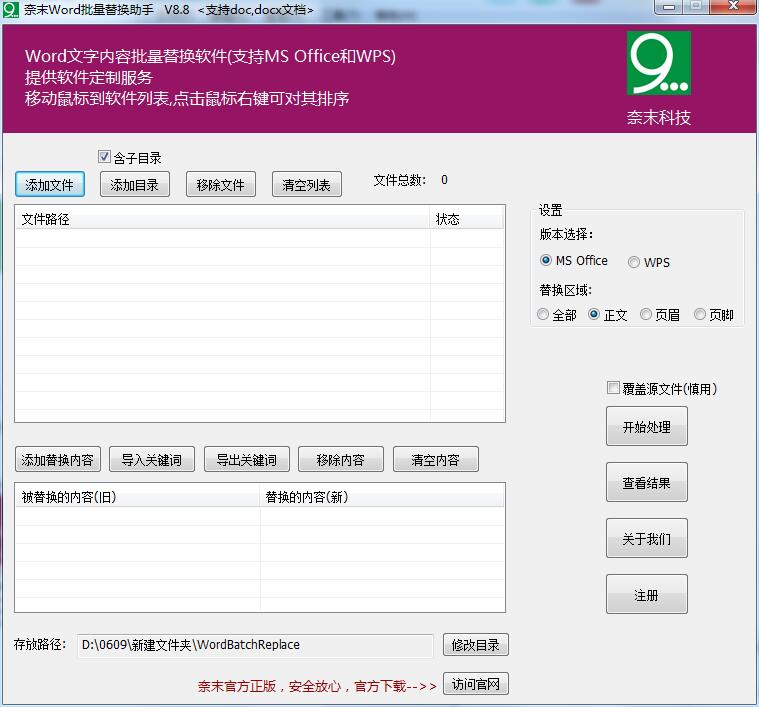The height and width of the screenshot is (707, 759).
Task: Click the 文件路径 column header
Action: (x=223, y=219)
